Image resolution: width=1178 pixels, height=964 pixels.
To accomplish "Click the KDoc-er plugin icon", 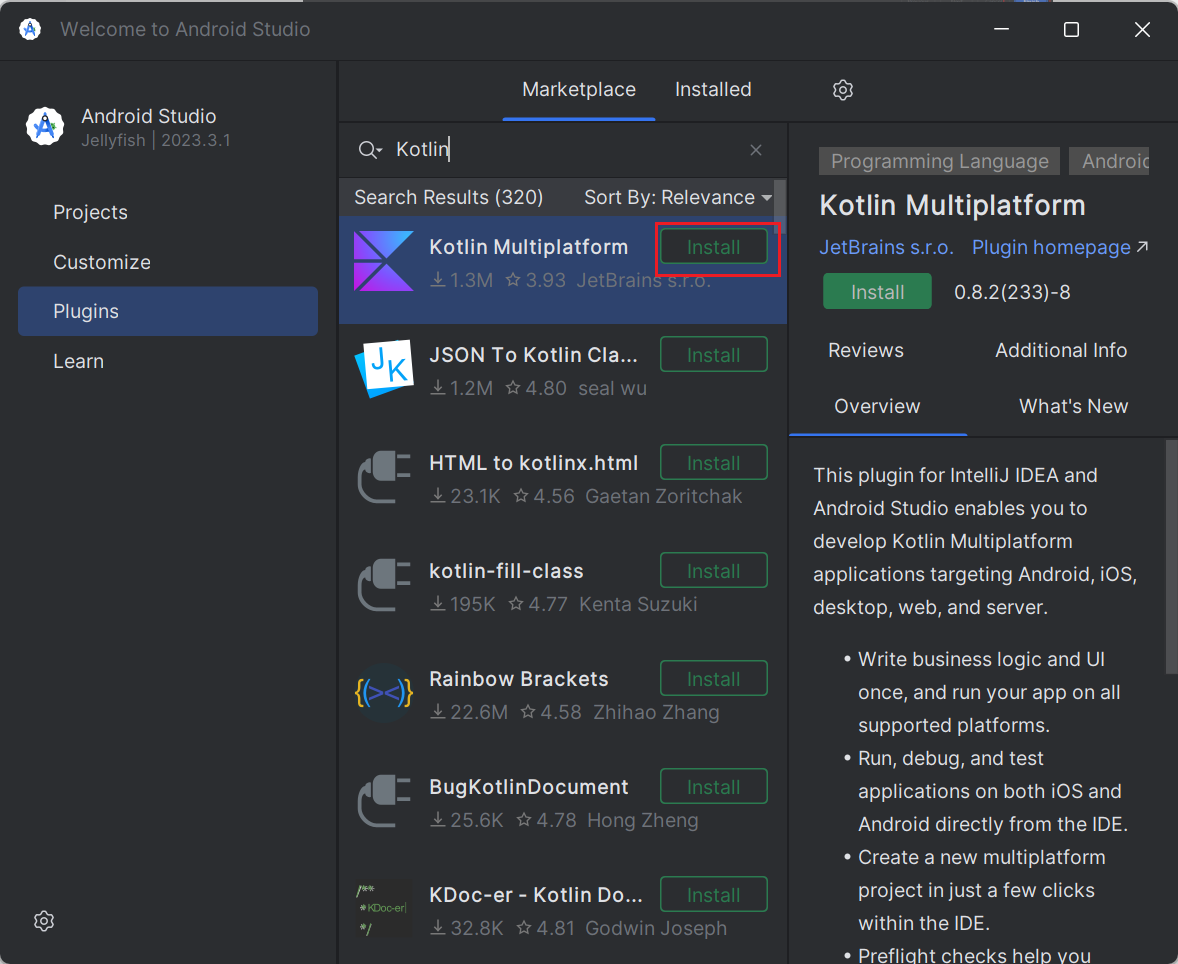I will pos(384,909).
